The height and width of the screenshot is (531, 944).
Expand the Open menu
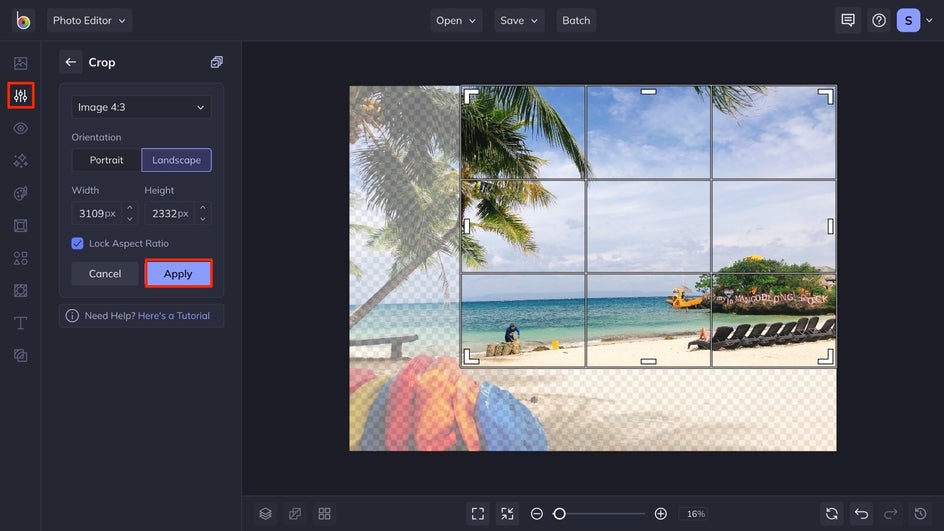click(x=456, y=20)
